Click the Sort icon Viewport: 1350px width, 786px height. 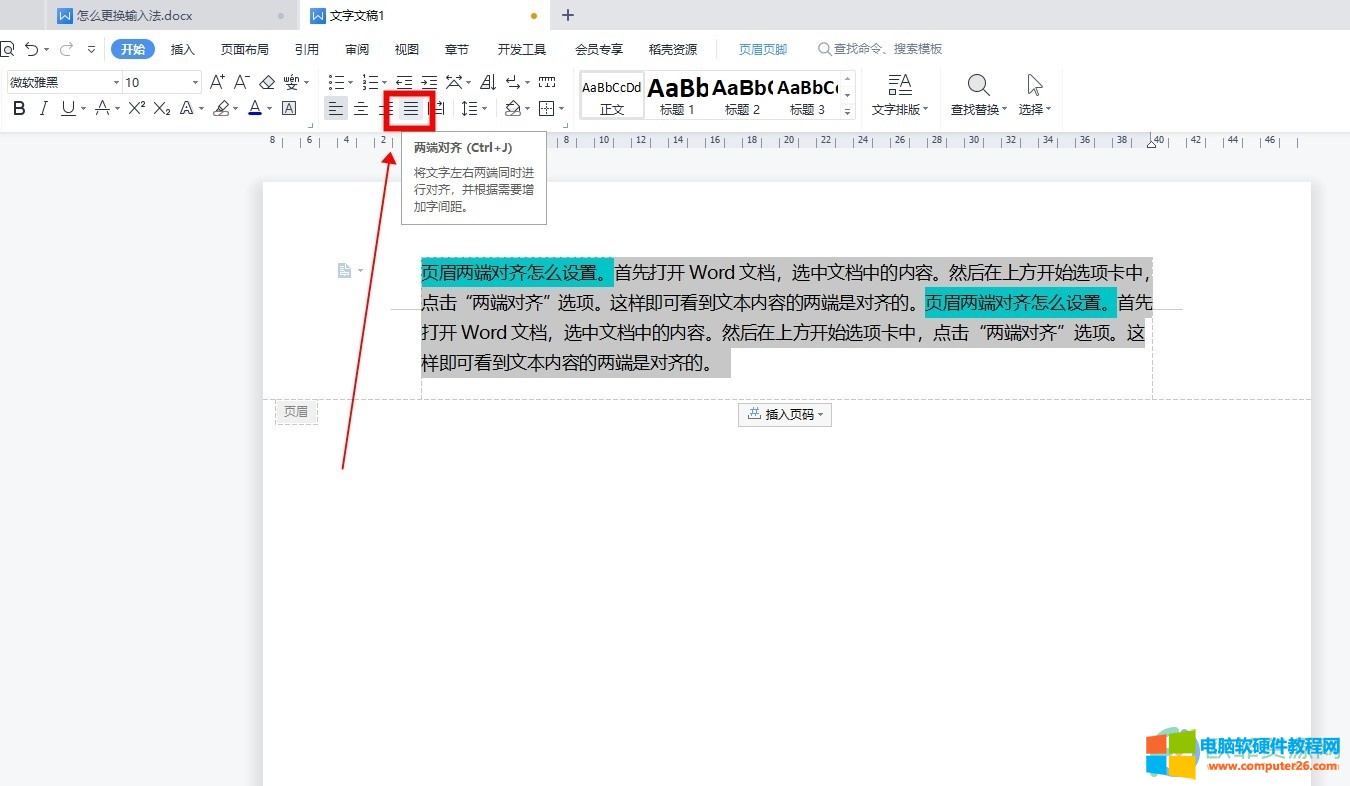[488, 82]
